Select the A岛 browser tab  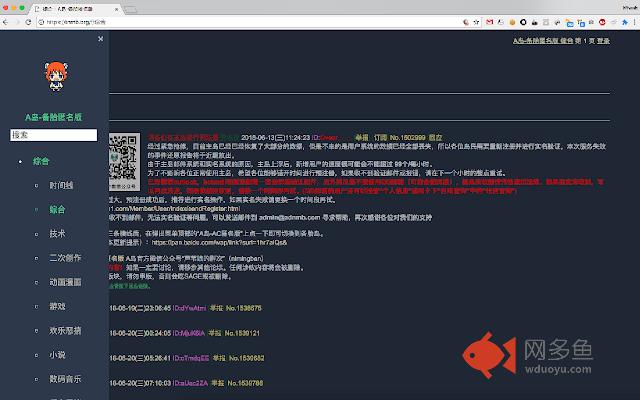coord(76,9)
